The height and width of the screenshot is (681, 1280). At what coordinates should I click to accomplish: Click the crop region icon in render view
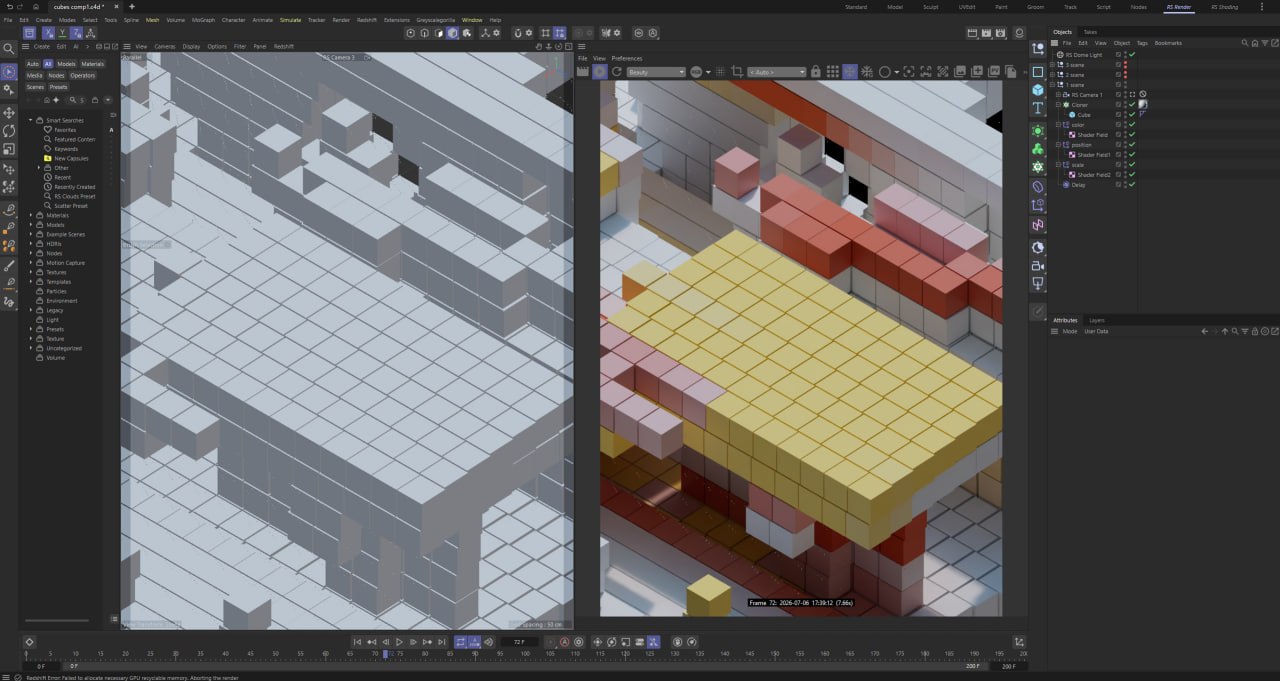[x=737, y=72]
